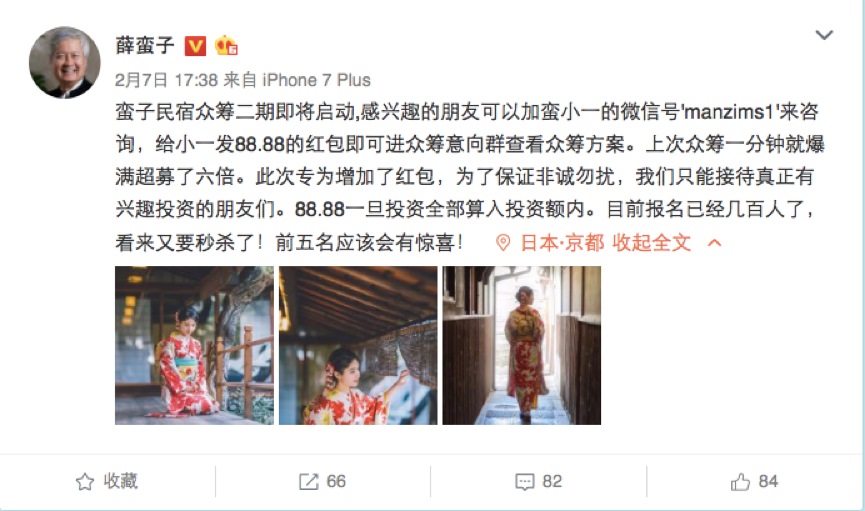Image resolution: width=865 pixels, height=511 pixels.
Task: Click the upward caret beside 收起全文
Action: pyautogui.click(x=714, y=242)
